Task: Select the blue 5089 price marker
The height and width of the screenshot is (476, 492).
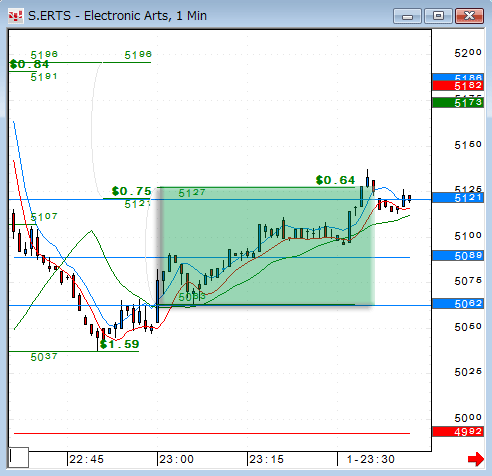Action: coord(458,256)
